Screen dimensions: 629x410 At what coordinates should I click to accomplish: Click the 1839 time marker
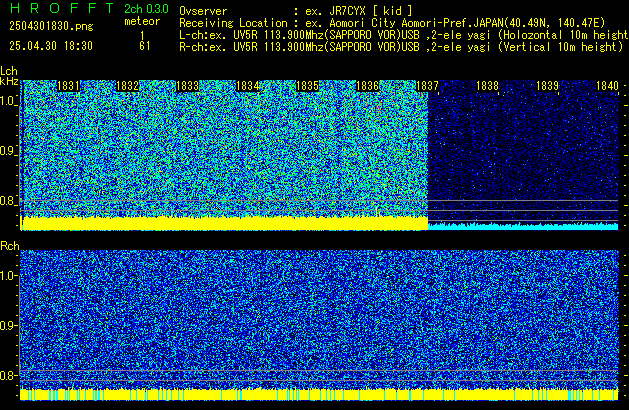[x=547, y=86]
